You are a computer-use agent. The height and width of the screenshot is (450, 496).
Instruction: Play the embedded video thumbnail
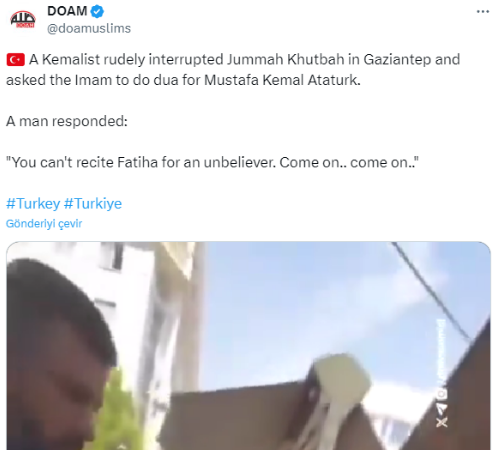(248, 346)
